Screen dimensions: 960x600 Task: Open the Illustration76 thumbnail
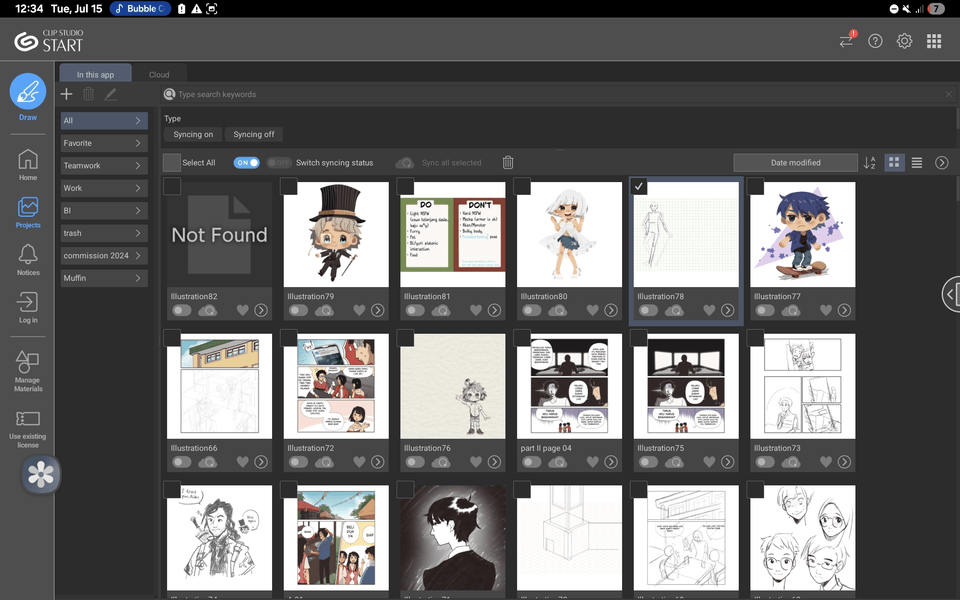[452, 386]
